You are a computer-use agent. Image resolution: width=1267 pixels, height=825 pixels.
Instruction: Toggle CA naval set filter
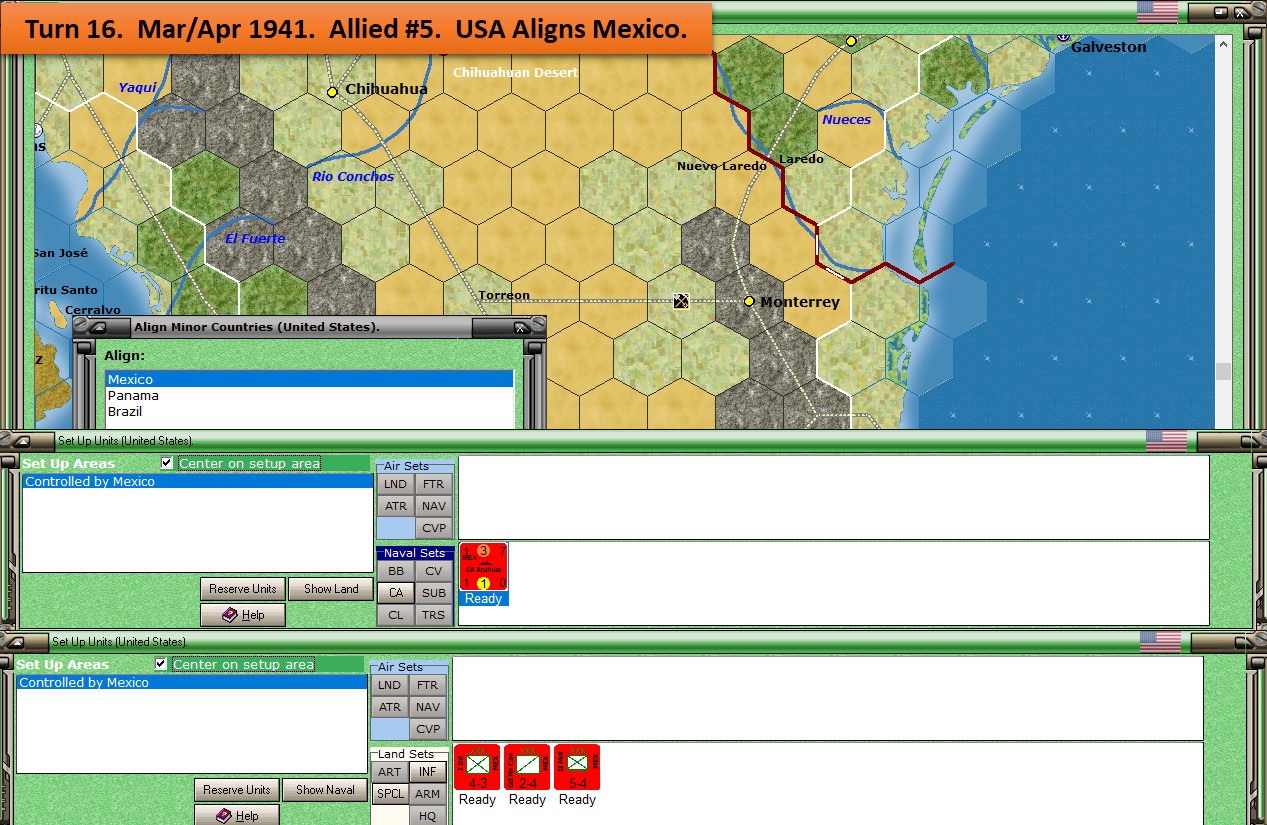[x=396, y=593]
